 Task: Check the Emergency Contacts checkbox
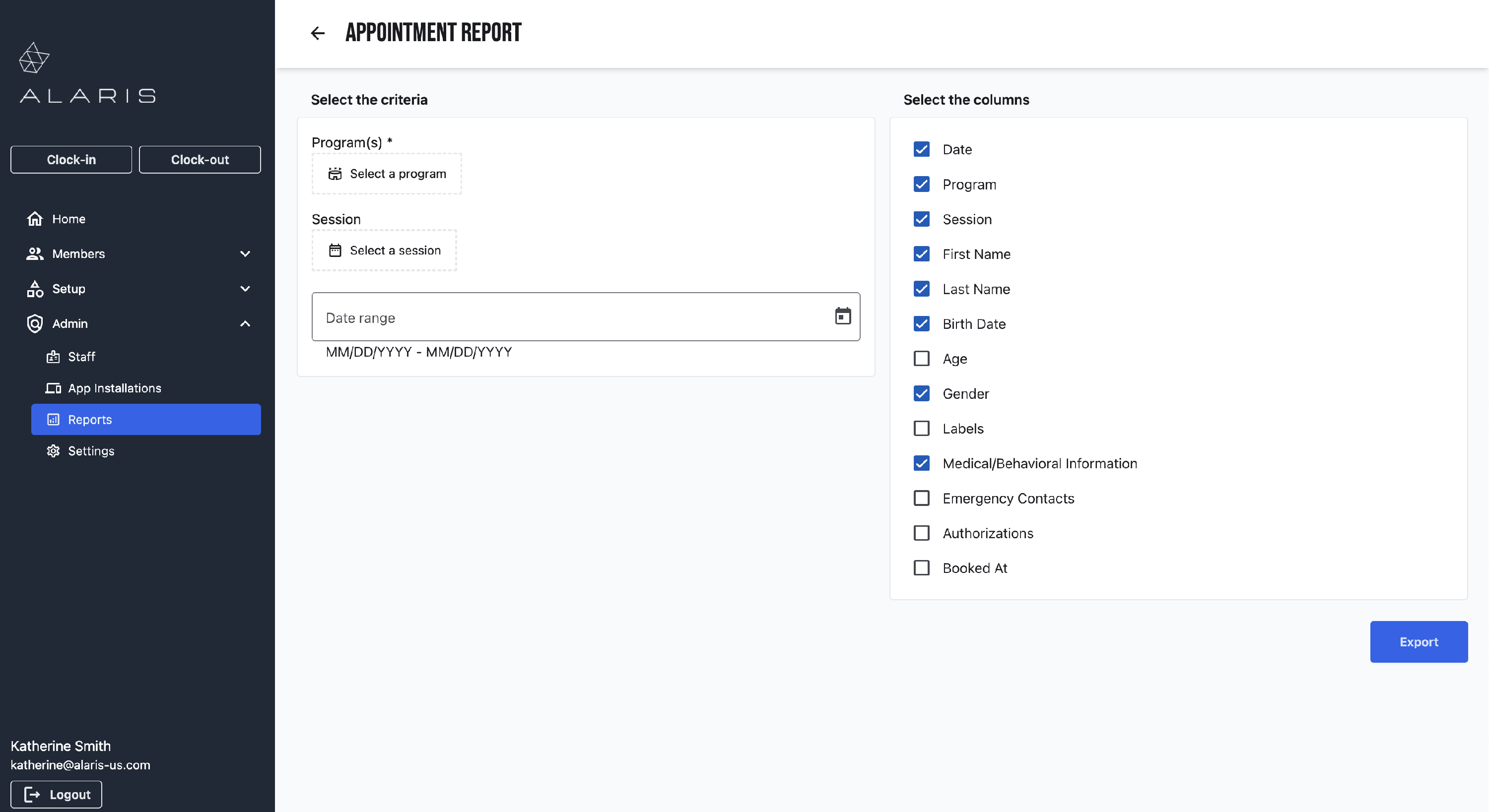tap(921, 498)
